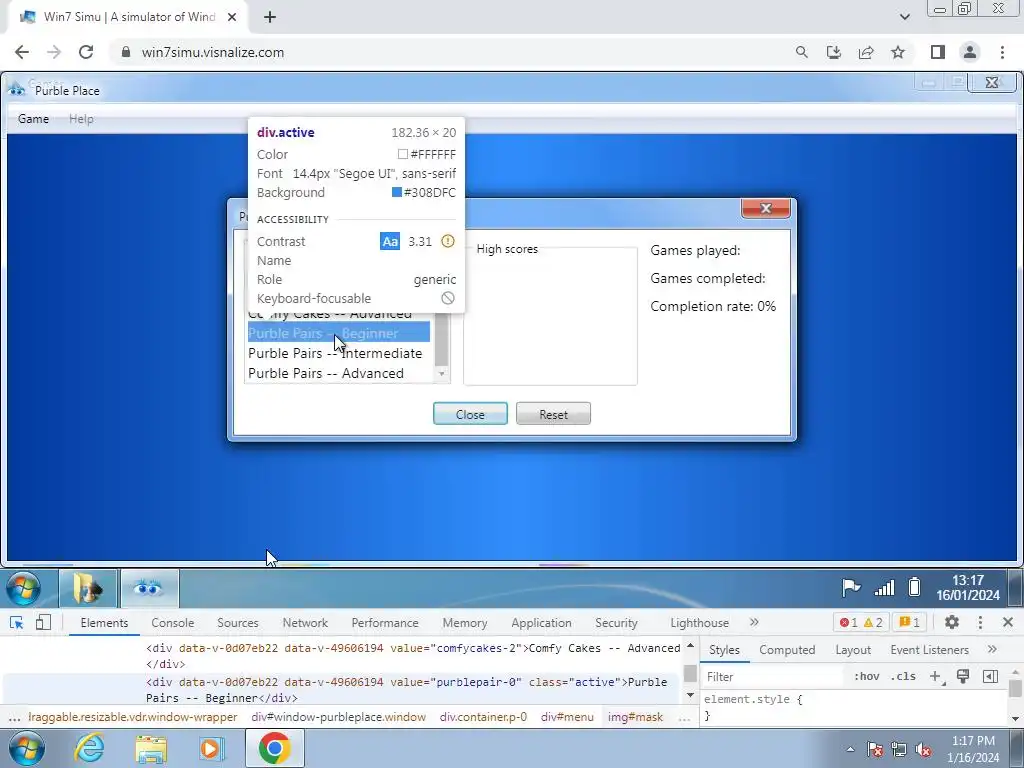The image size is (1024, 768).
Task: Click the img#mask breadcrumb
Action: (x=635, y=717)
